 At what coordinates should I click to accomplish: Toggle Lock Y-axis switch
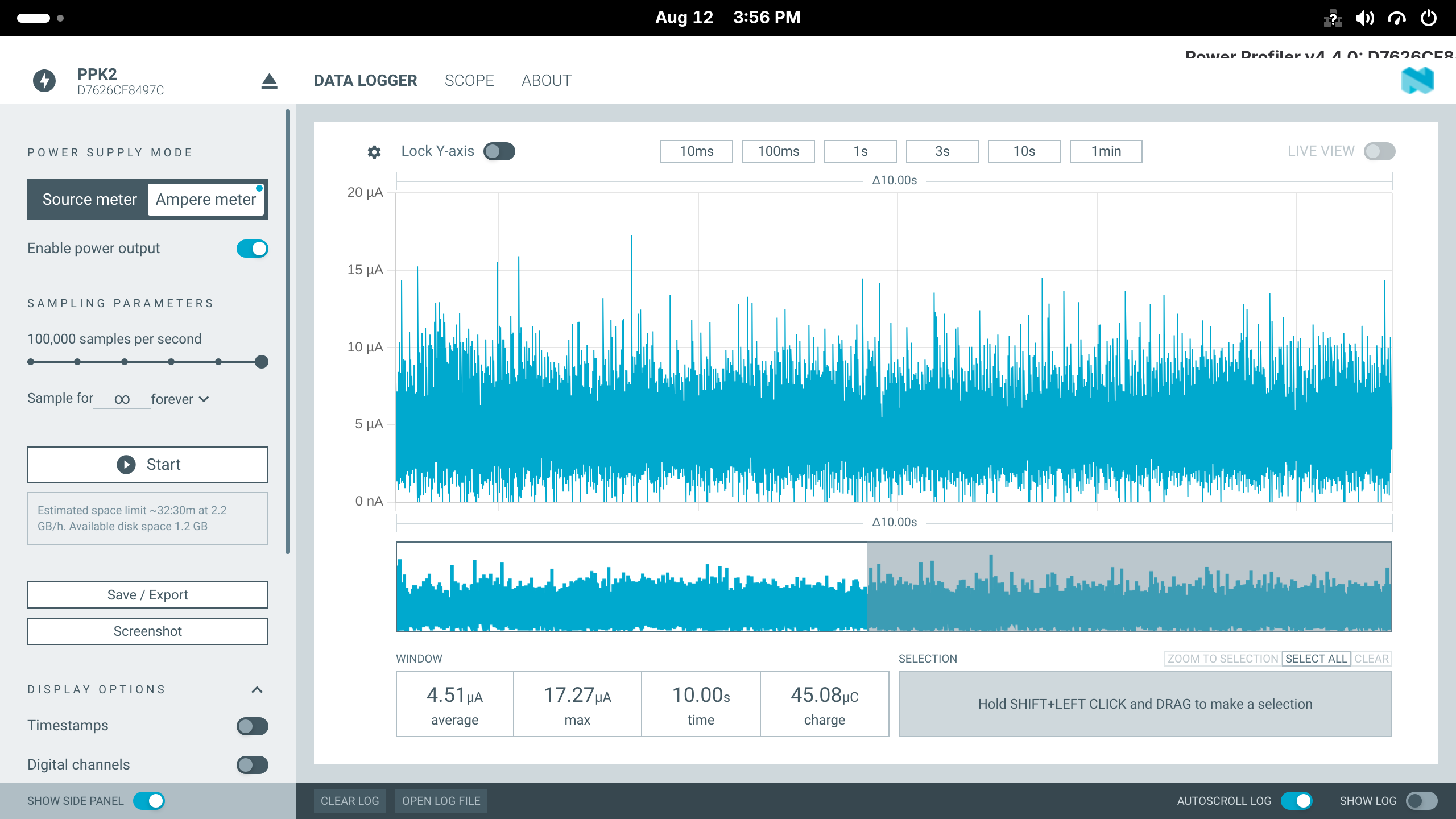[499, 151]
